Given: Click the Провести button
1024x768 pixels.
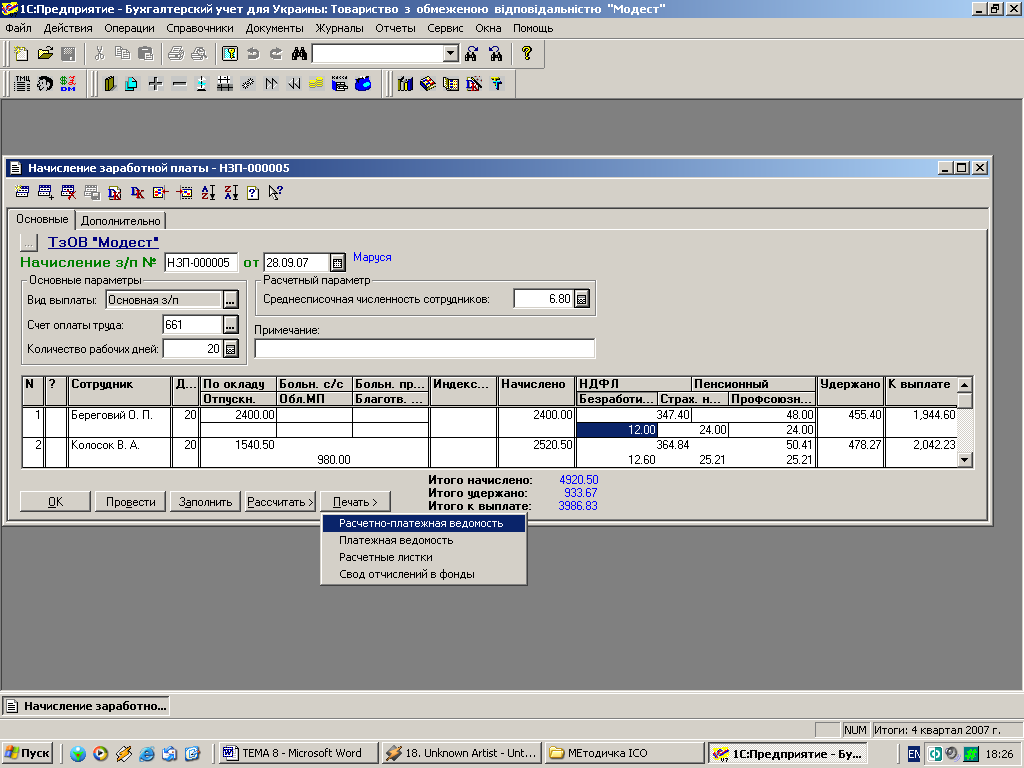Looking at the screenshot, I should [131, 502].
